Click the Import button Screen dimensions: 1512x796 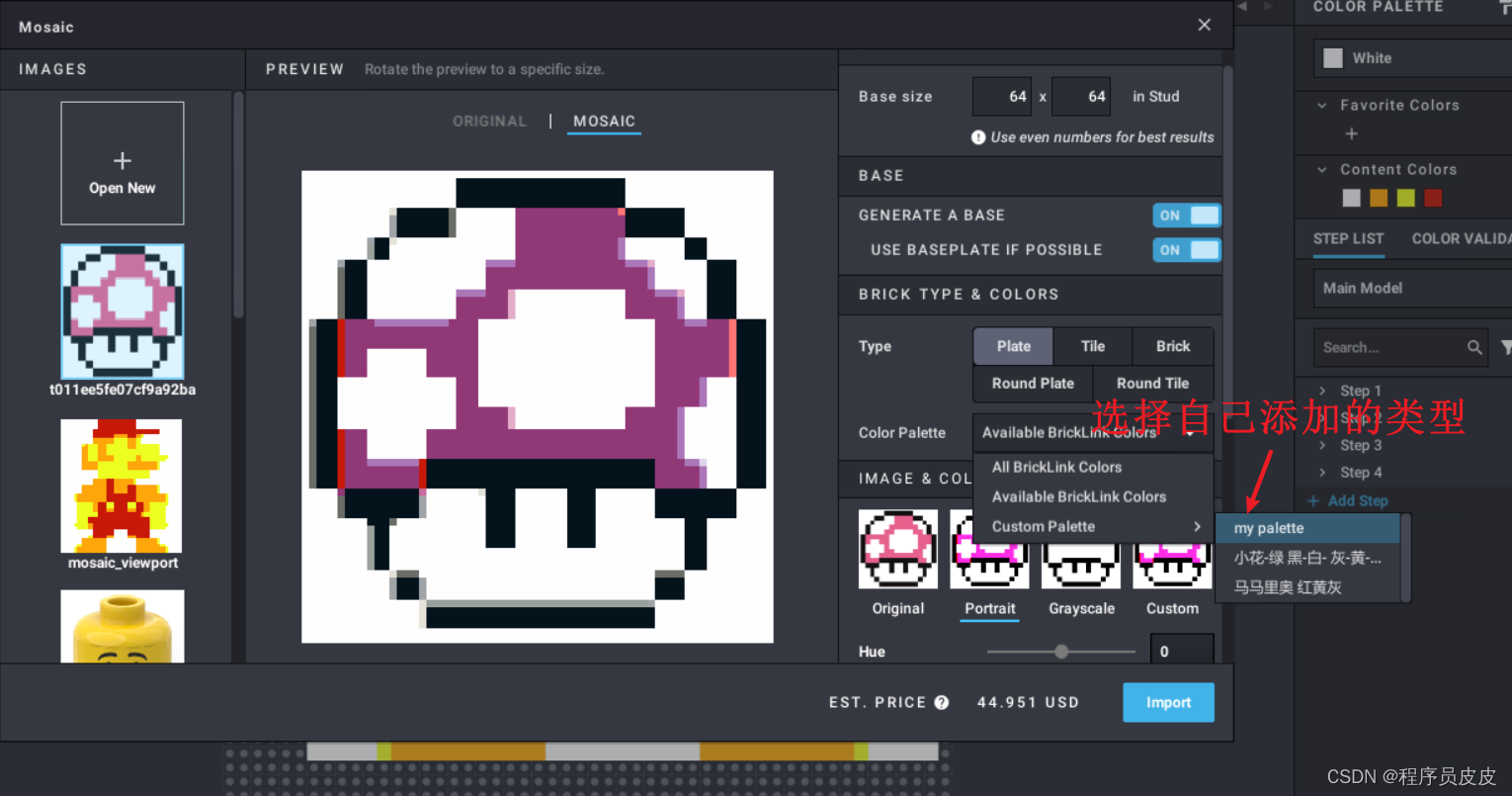point(1168,702)
